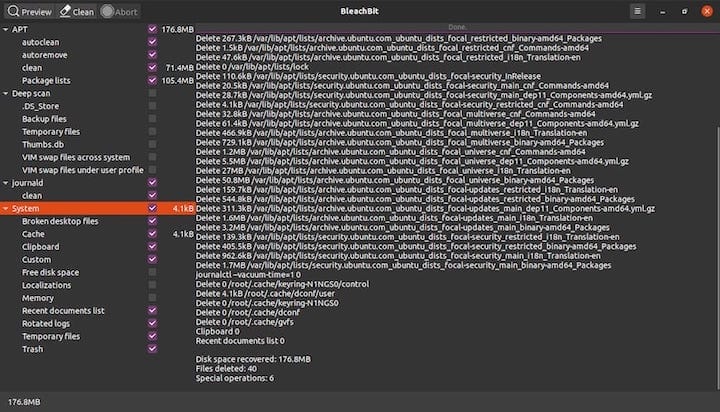The width and height of the screenshot is (720, 412).
Task: Uncheck the journald group checkbox
Action: (x=152, y=183)
